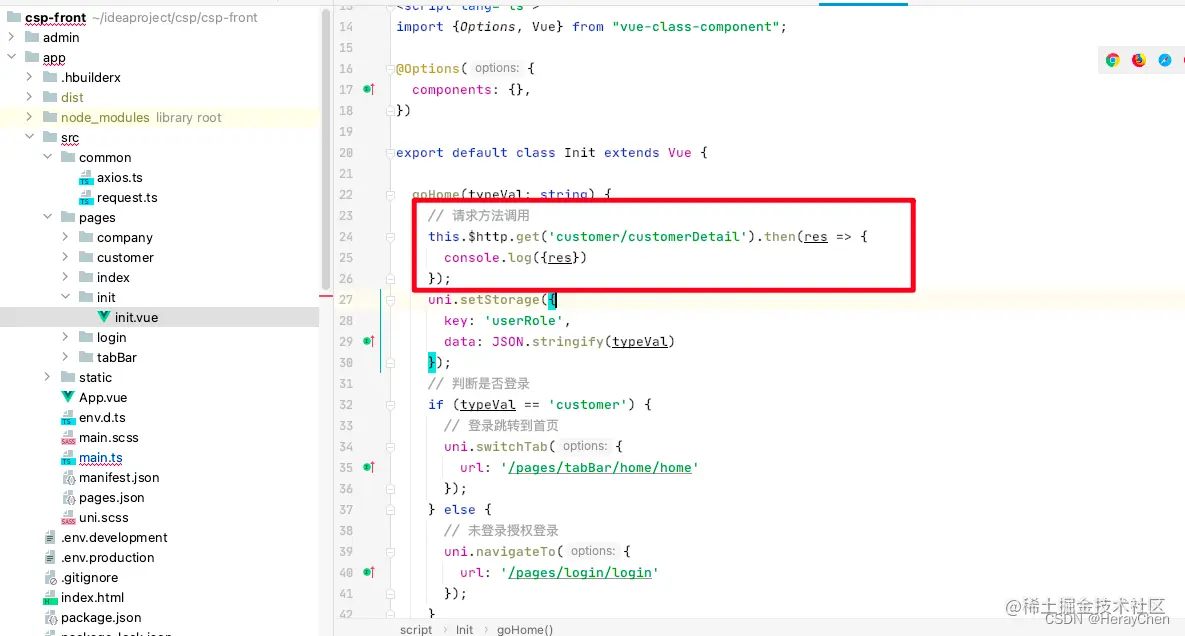Select Init breadcrumb item
The width and height of the screenshot is (1185, 636).
[x=464, y=629]
